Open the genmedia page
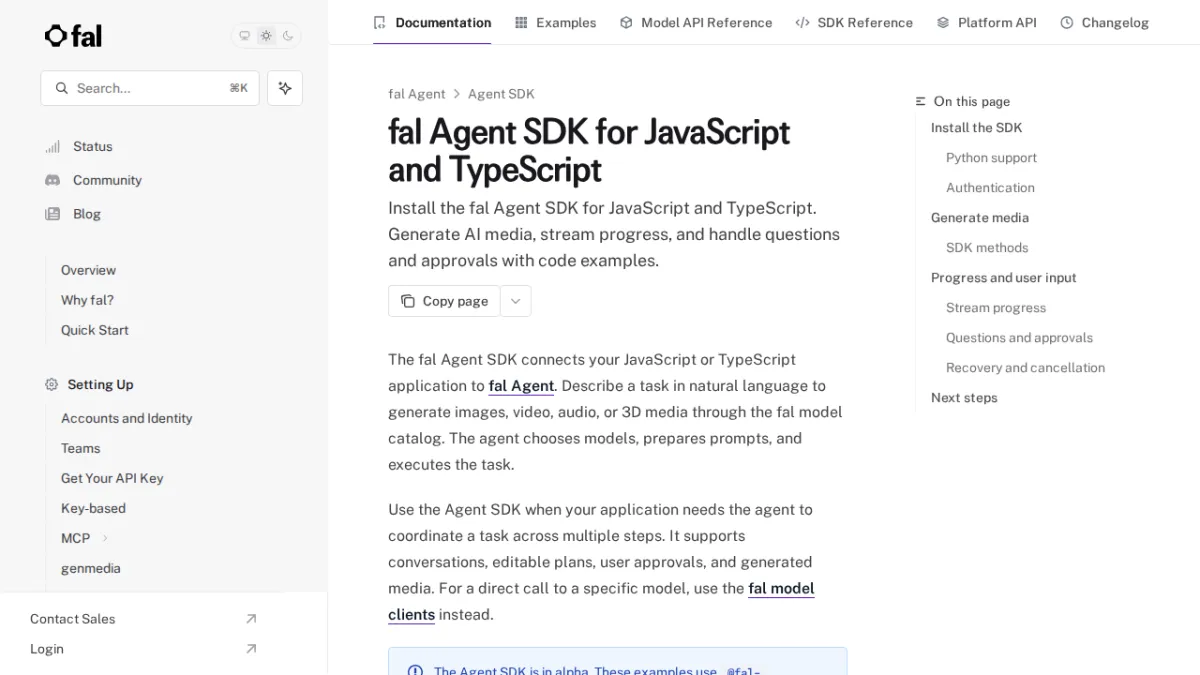 coord(91,568)
